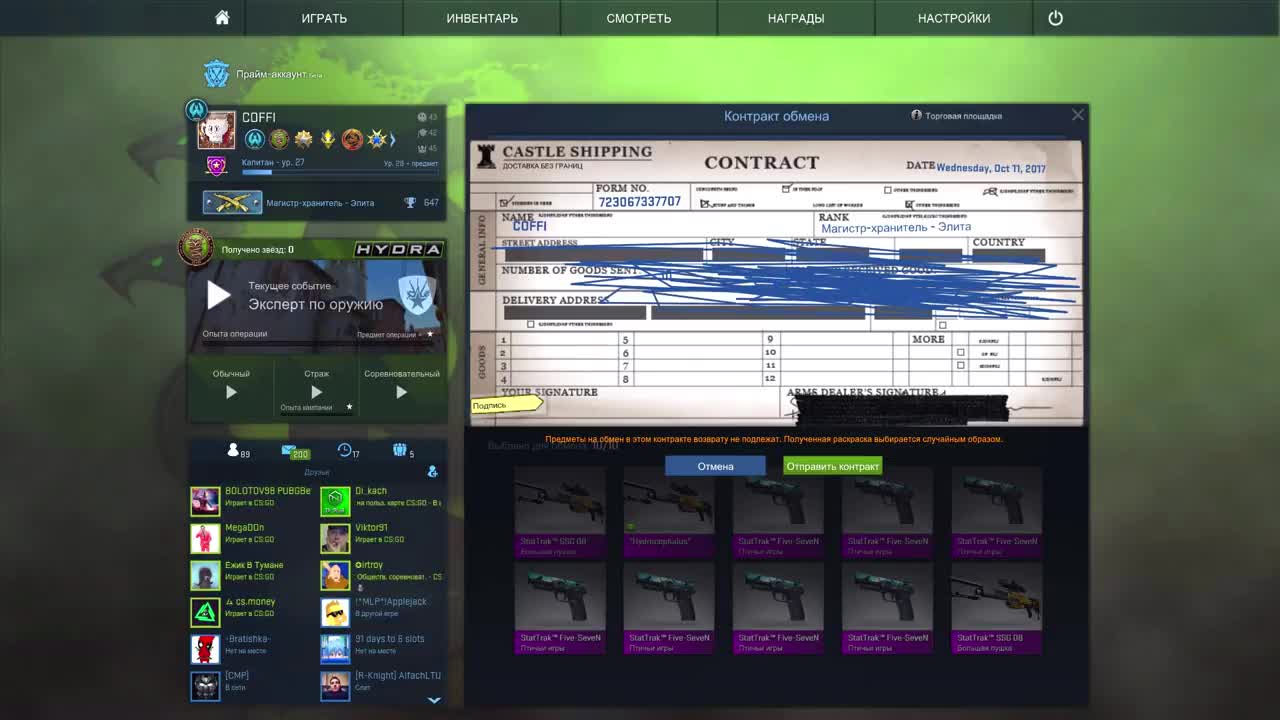Viewport: 1280px width, 720px height.
Task: Open the recent players tab showing 17
Action: (348, 452)
